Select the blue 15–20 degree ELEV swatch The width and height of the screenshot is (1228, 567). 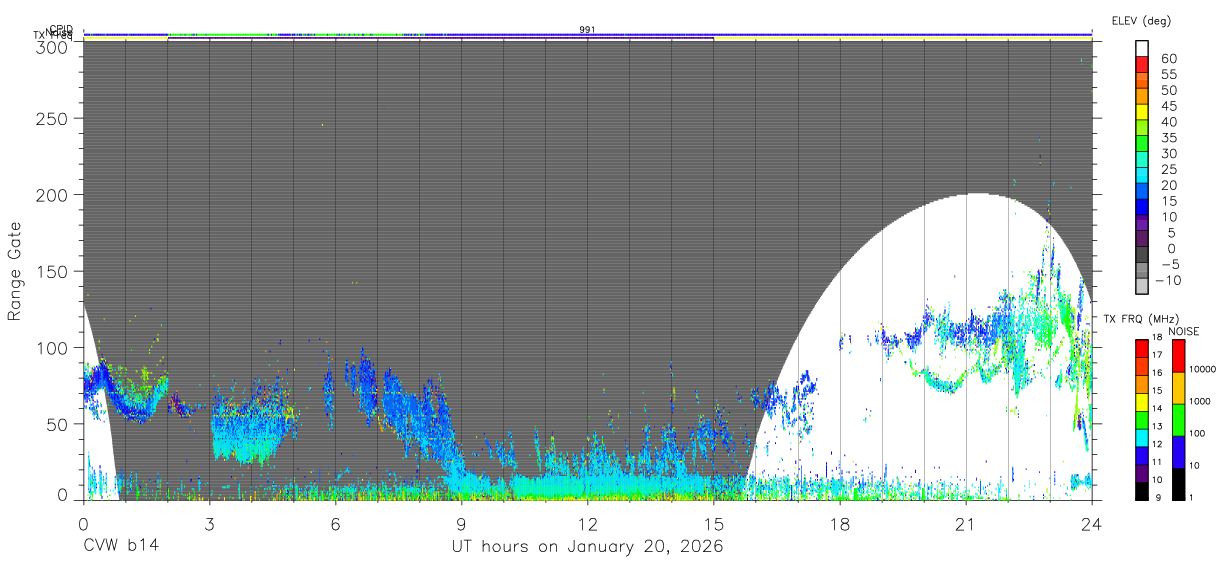[x=1142, y=192]
